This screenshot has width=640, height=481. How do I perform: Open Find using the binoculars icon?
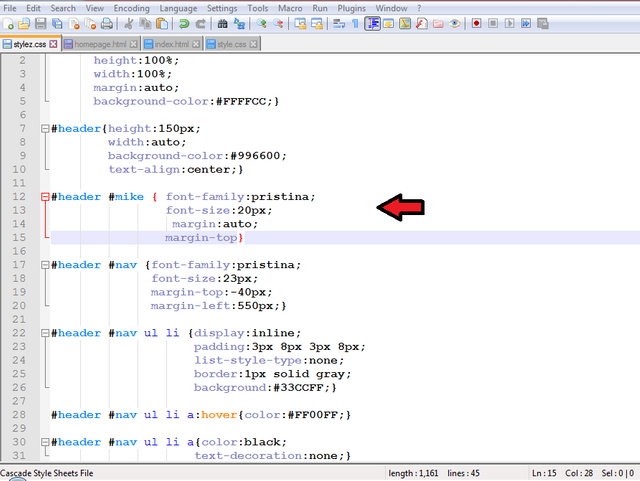click(223, 23)
